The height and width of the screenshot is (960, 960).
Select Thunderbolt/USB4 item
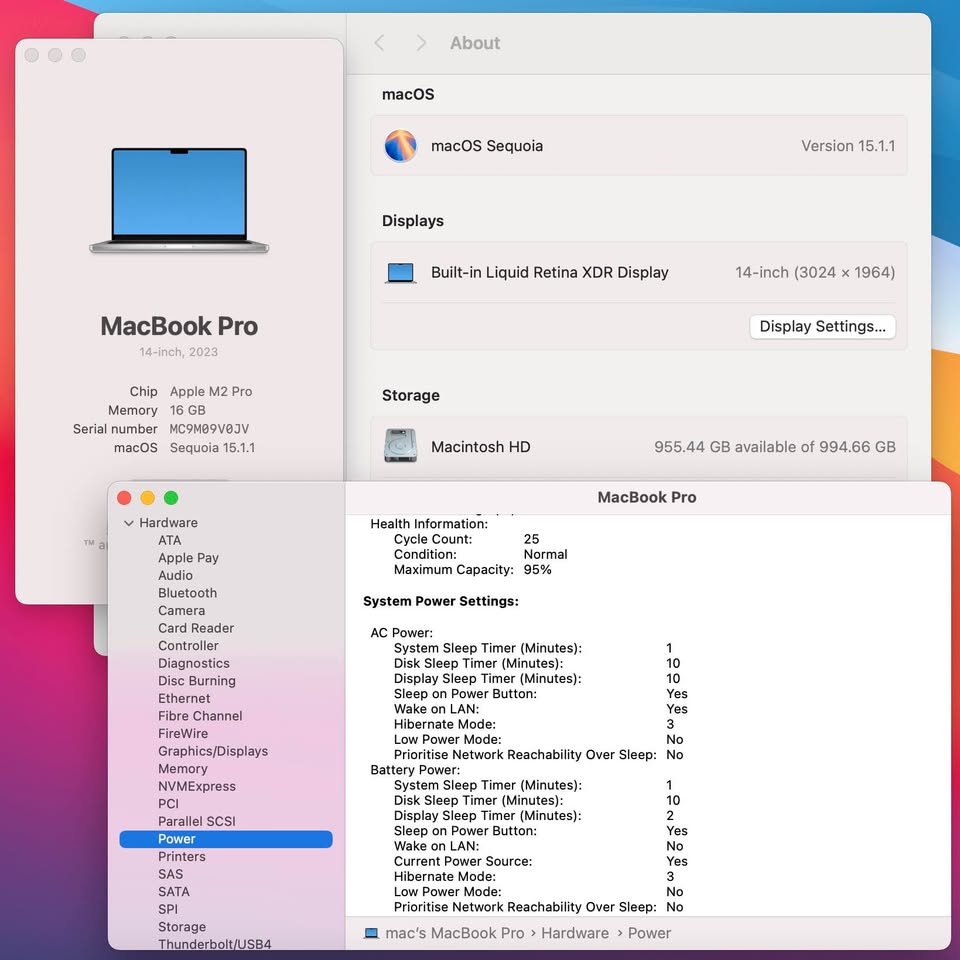(214, 944)
